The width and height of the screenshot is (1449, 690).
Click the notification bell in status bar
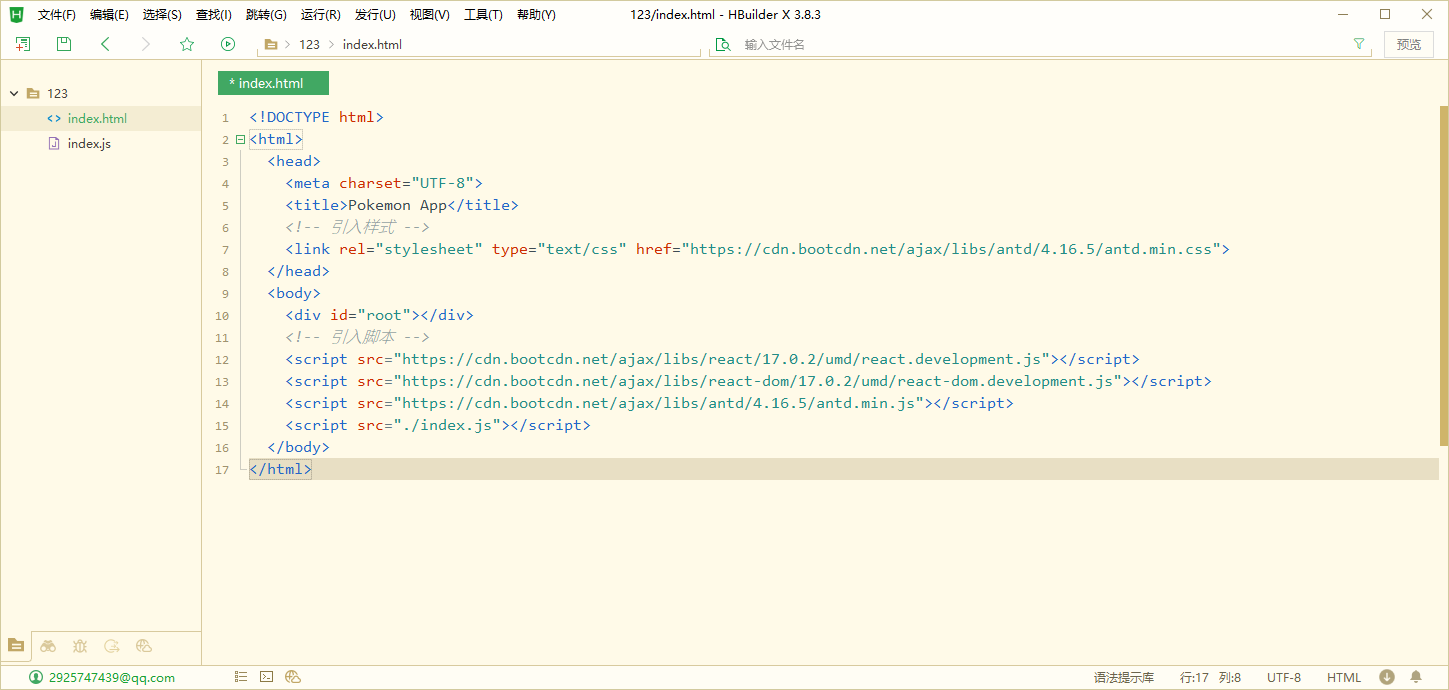pyautogui.click(x=1416, y=677)
